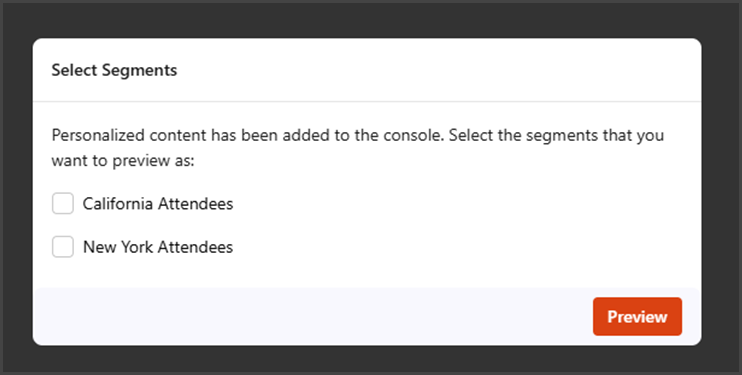Click empty white space right of New York Attendees
Screen dimensions: 742x375
[x=464, y=247]
